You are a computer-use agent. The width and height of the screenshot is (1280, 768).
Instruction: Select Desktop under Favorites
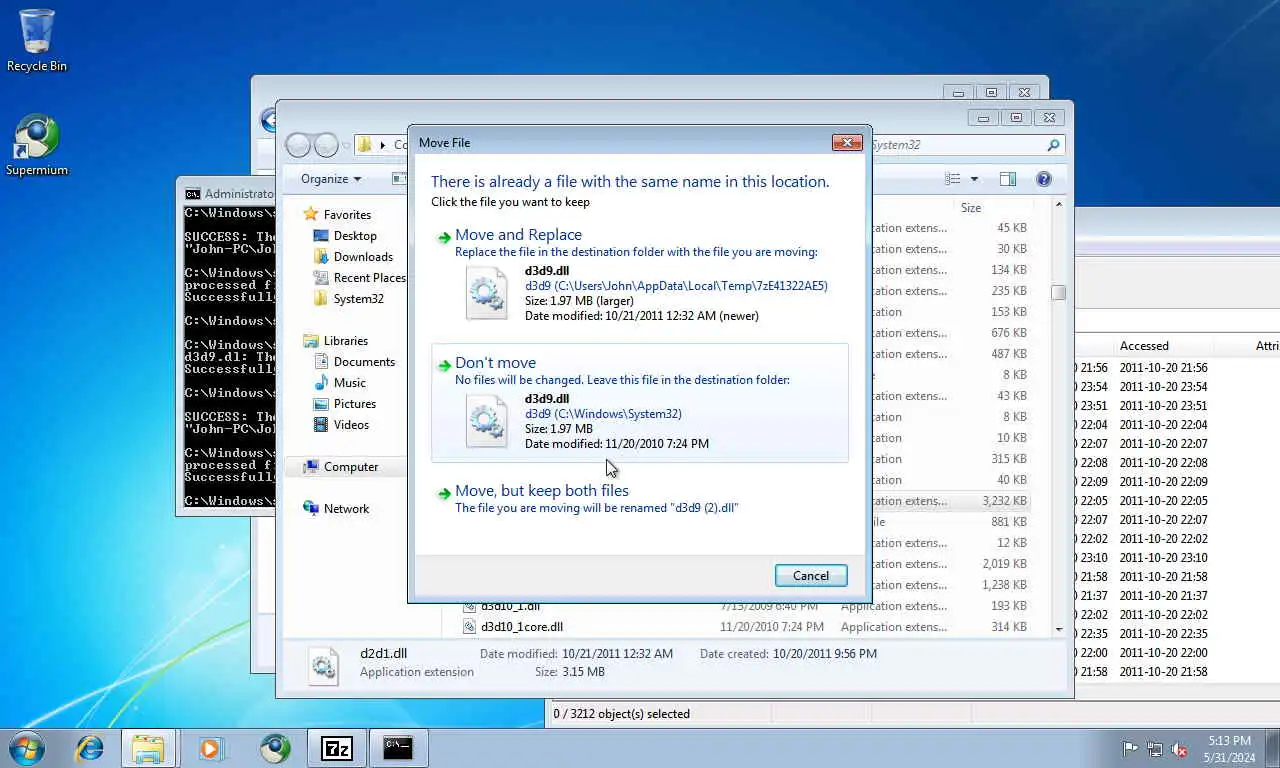coord(355,235)
